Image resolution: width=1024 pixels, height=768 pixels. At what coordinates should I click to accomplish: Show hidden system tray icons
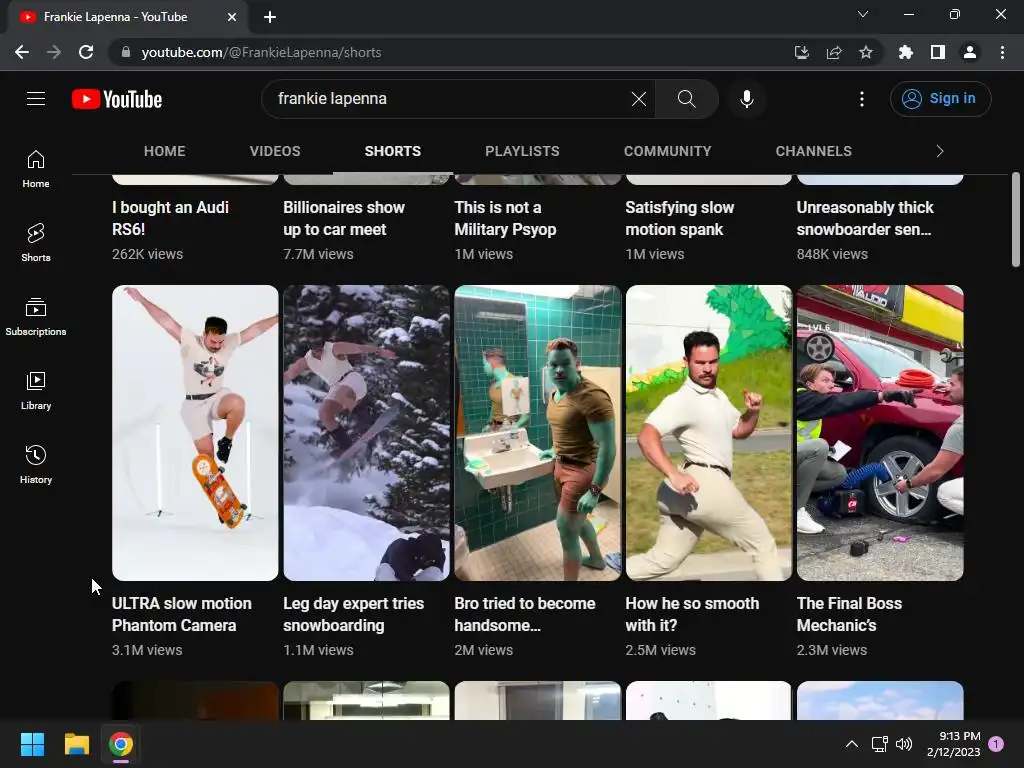point(852,744)
